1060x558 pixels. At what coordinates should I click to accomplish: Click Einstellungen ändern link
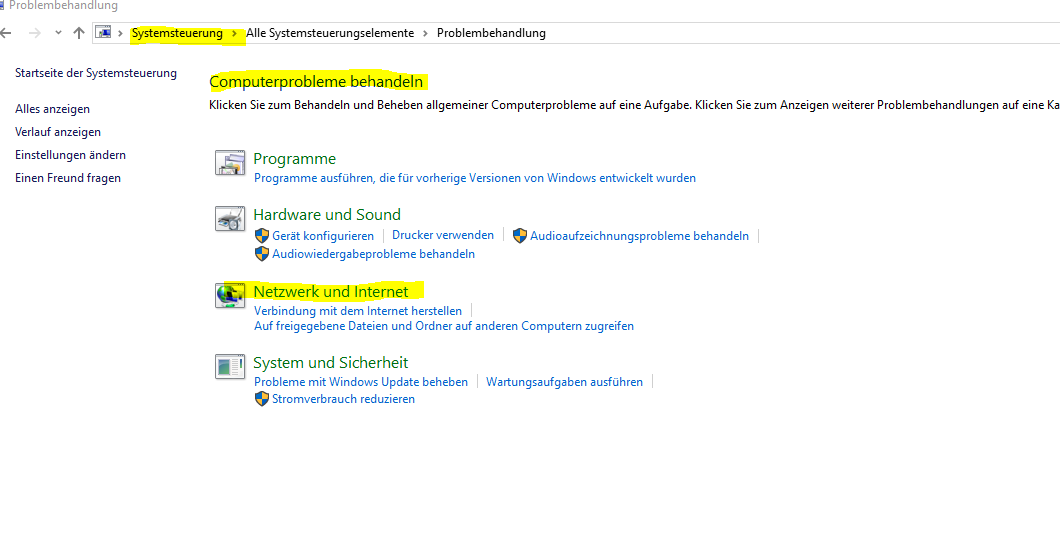click(x=70, y=155)
